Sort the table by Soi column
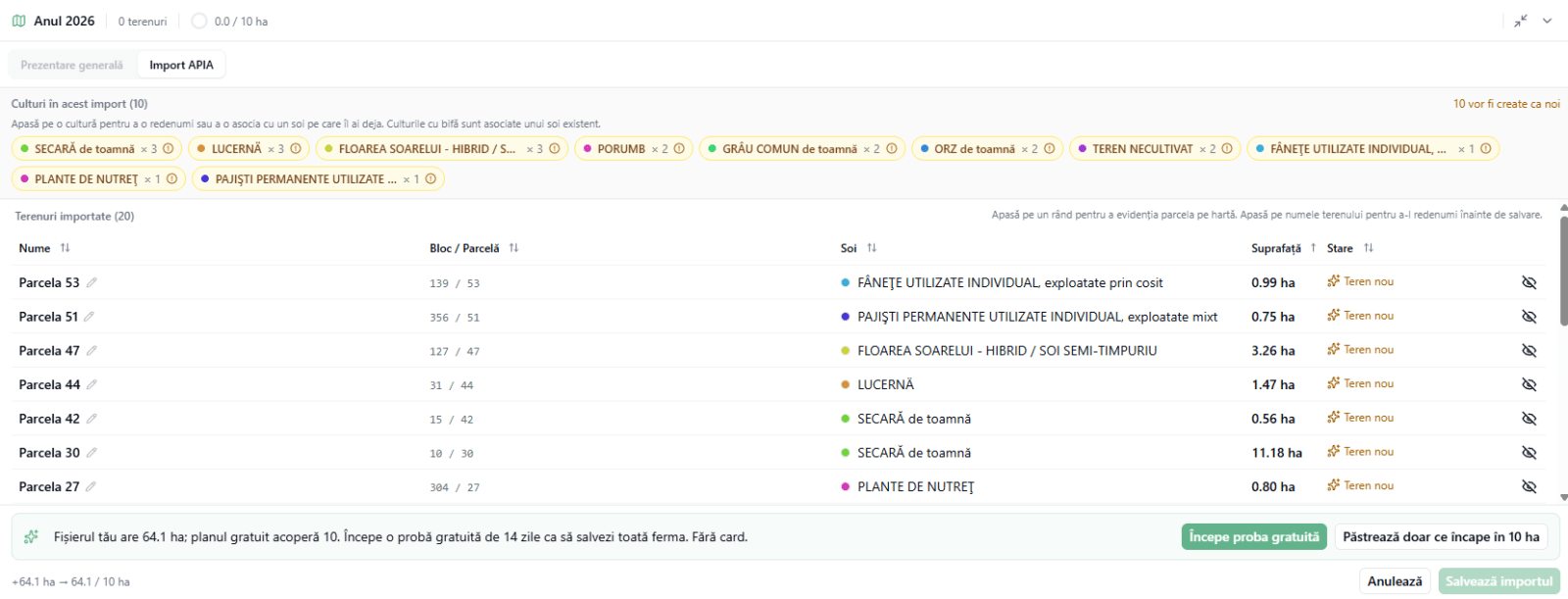Image resolution: width=1568 pixels, height=599 pixels. pos(872,248)
